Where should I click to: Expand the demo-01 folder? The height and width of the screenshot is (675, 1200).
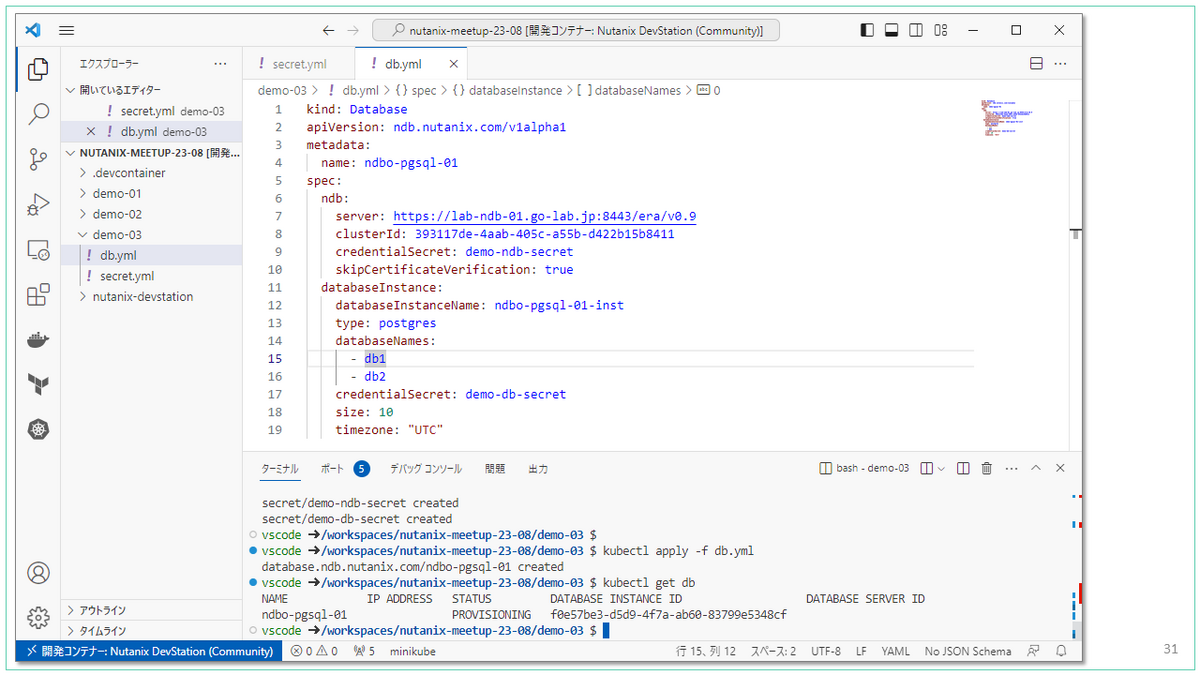[x=117, y=194]
